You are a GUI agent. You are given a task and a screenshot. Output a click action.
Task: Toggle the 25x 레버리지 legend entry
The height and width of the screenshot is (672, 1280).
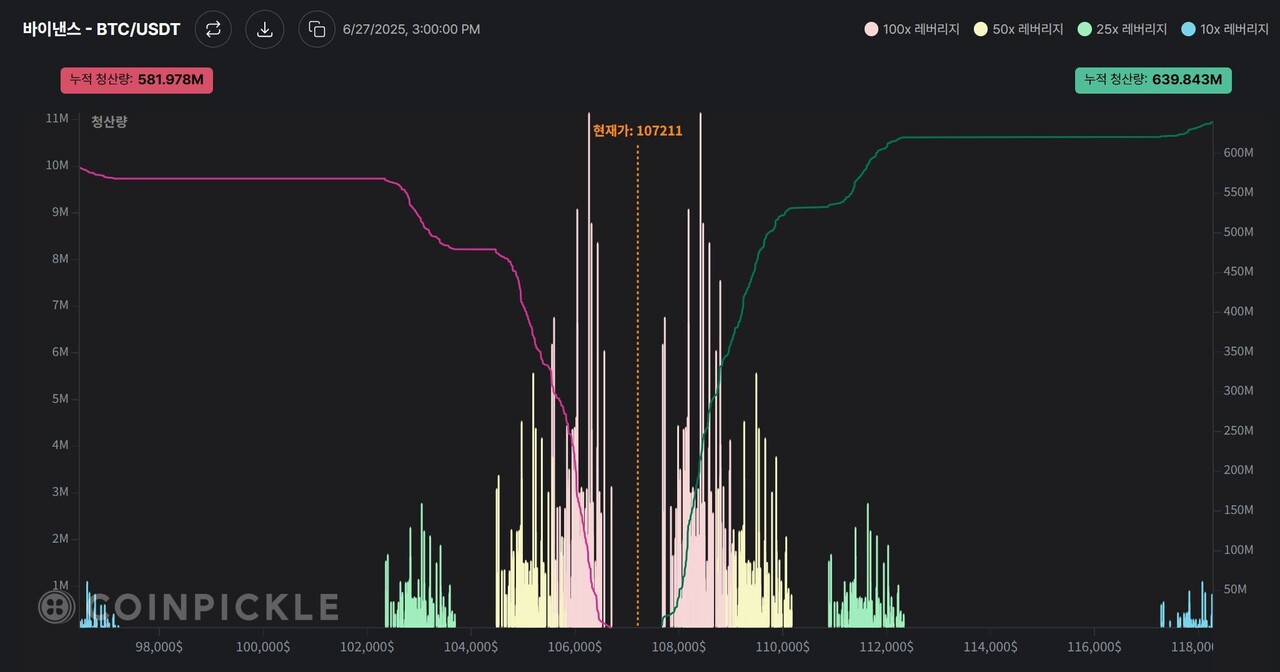tap(1123, 29)
